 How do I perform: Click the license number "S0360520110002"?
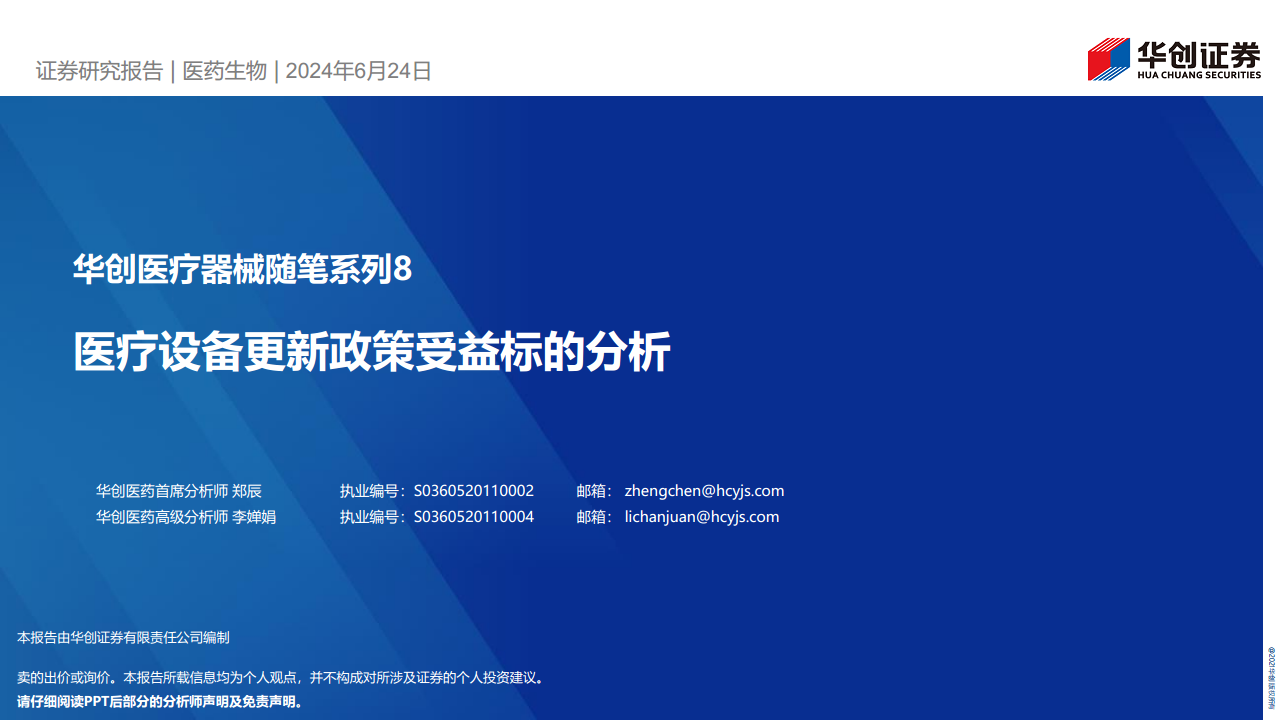point(474,491)
